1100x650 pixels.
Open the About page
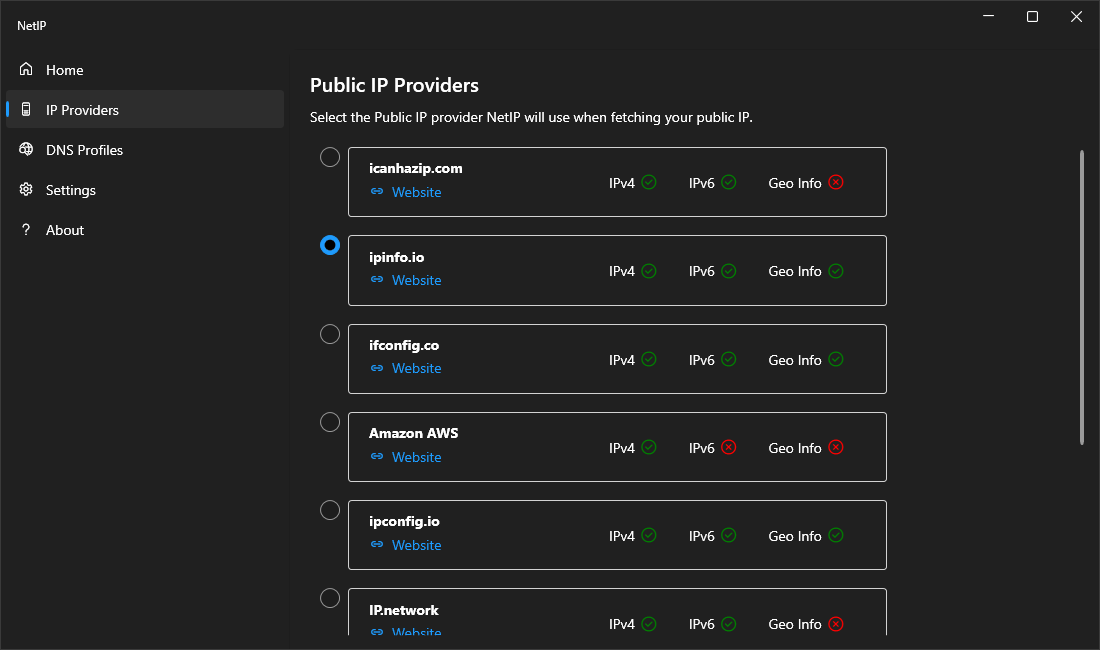coord(145,229)
